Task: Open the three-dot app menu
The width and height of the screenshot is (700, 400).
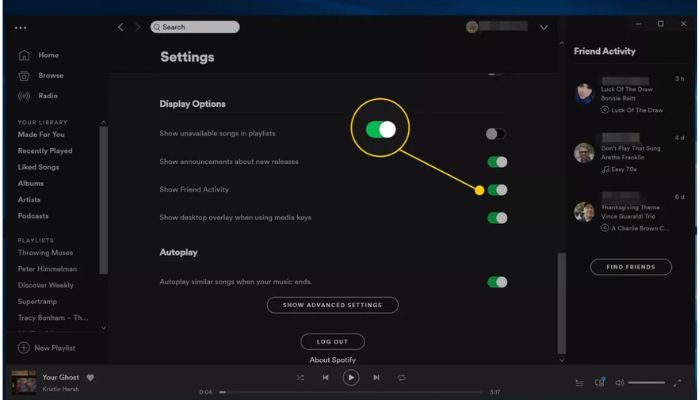Action: click(x=21, y=28)
